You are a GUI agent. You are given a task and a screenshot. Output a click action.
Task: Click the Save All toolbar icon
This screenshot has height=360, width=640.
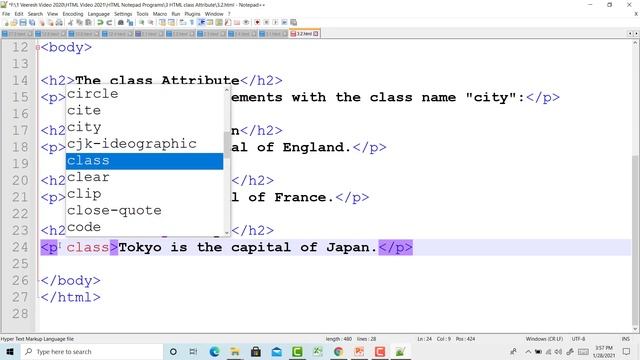[32, 22]
